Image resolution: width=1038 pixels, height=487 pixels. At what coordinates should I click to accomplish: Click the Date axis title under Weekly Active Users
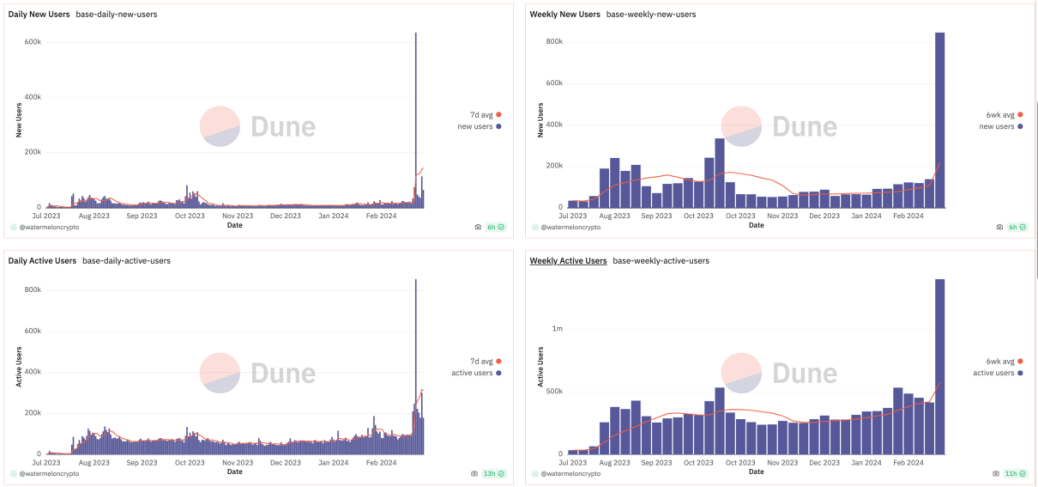[757, 472]
